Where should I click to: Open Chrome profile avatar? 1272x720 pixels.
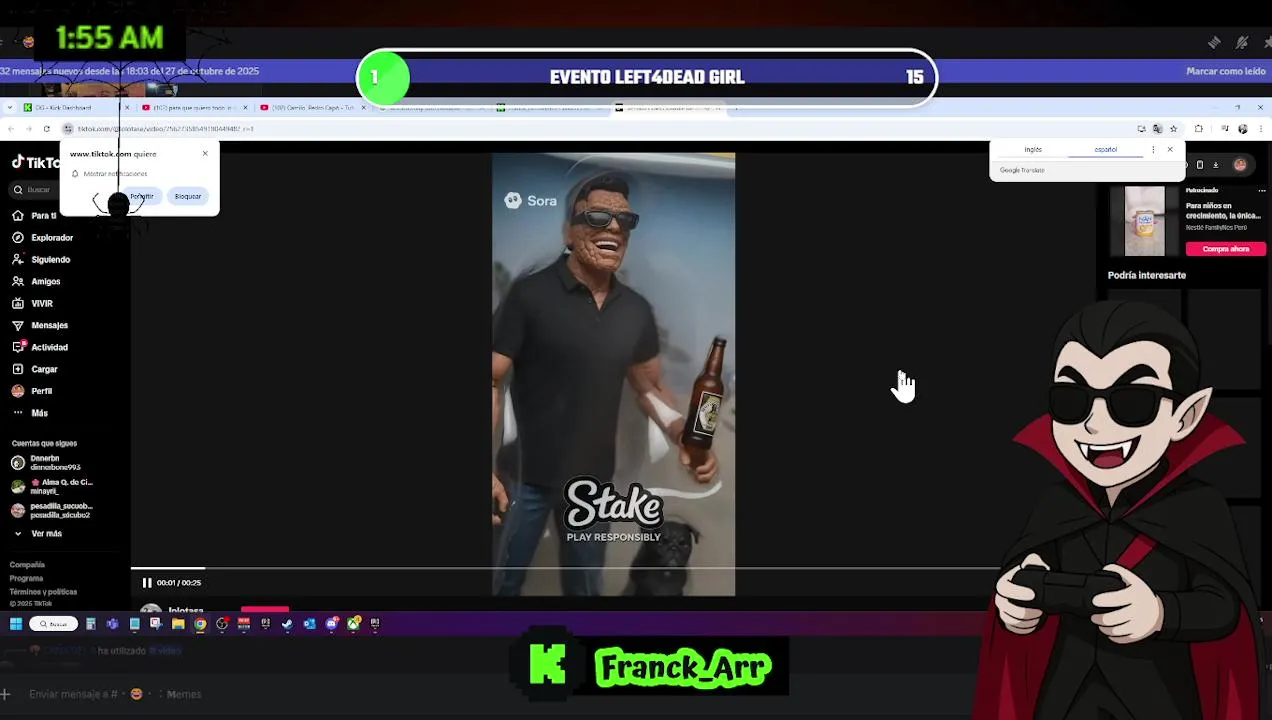[x=1243, y=129]
